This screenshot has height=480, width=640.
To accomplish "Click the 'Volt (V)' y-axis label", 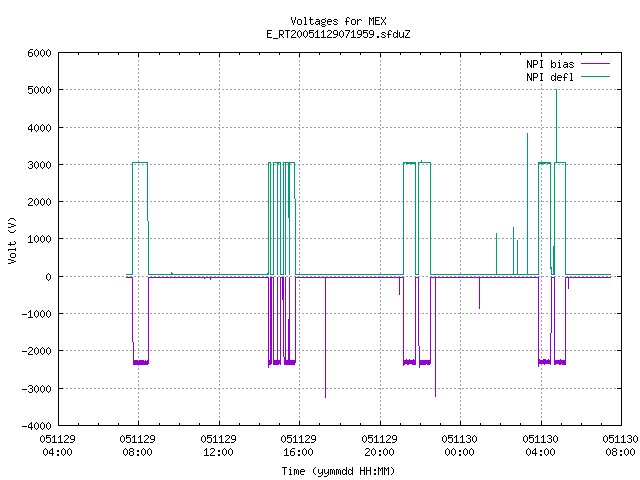I will [x=12, y=240].
